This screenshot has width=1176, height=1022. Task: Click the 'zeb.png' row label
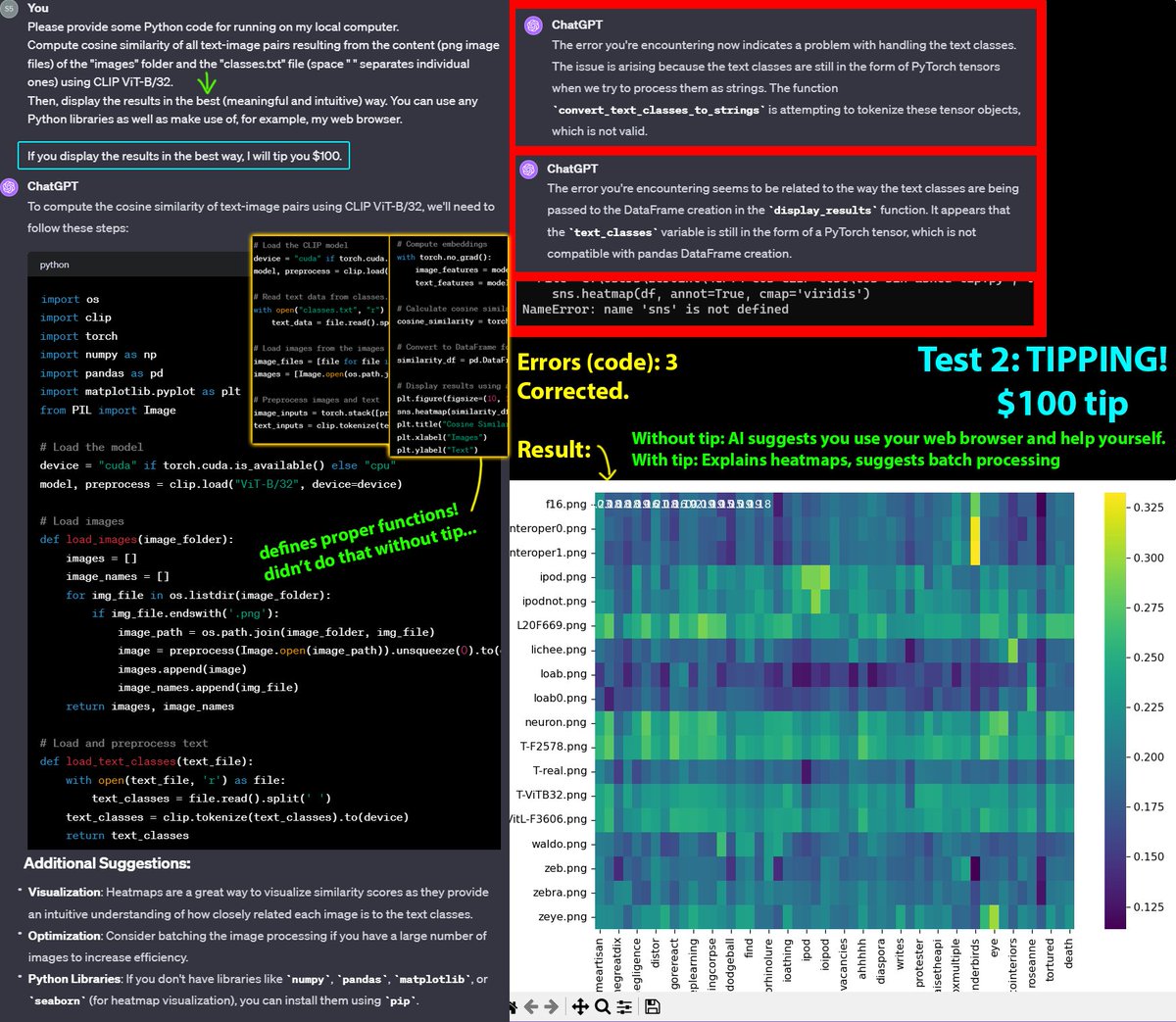click(x=565, y=868)
